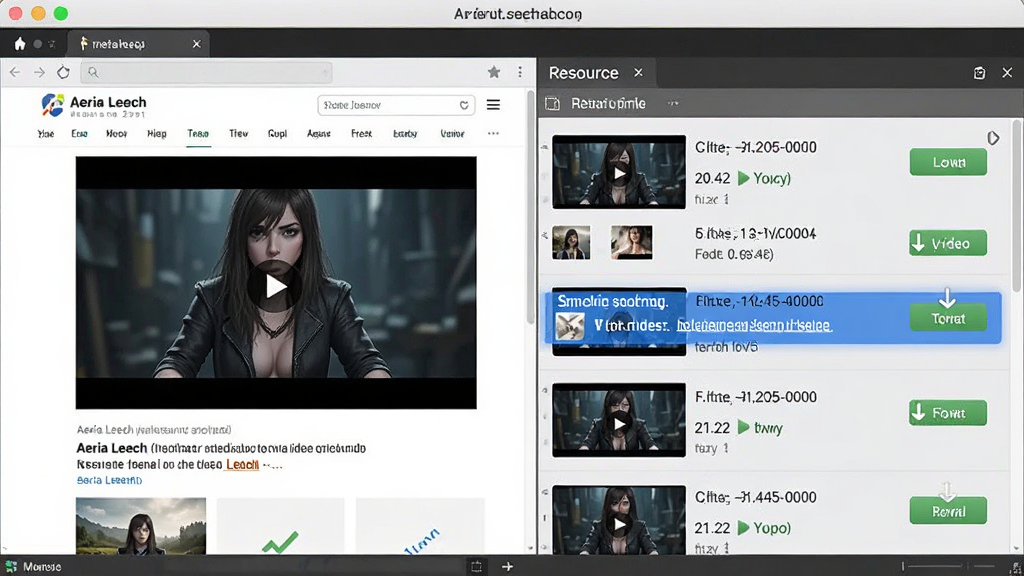Open the video thumbnail in the Lown row

coord(619,172)
